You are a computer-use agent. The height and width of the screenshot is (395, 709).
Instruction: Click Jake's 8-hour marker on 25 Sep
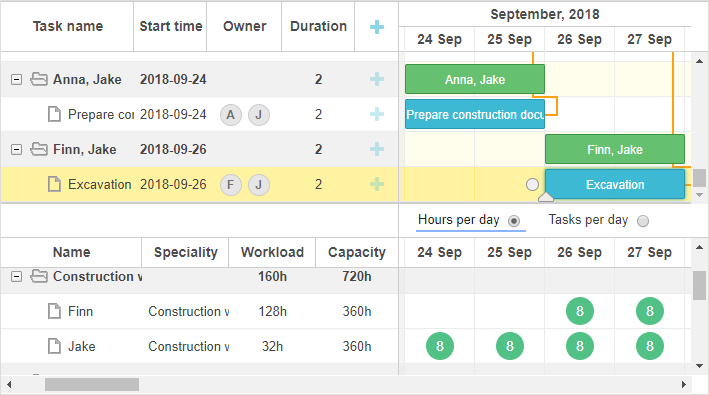click(510, 346)
